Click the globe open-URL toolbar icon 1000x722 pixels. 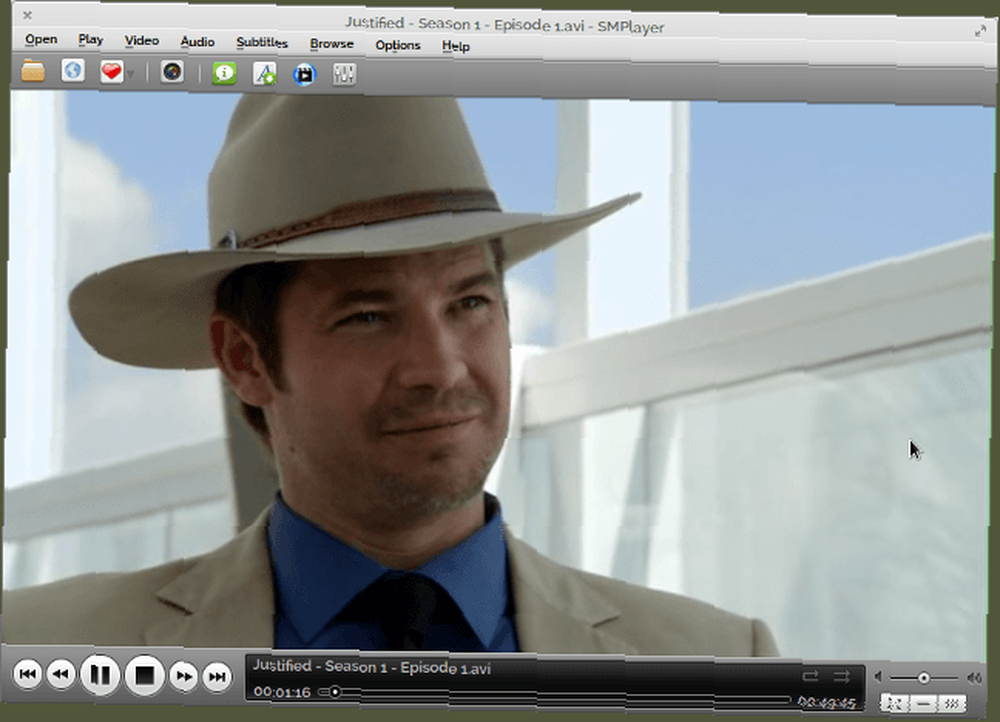click(73, 70)
